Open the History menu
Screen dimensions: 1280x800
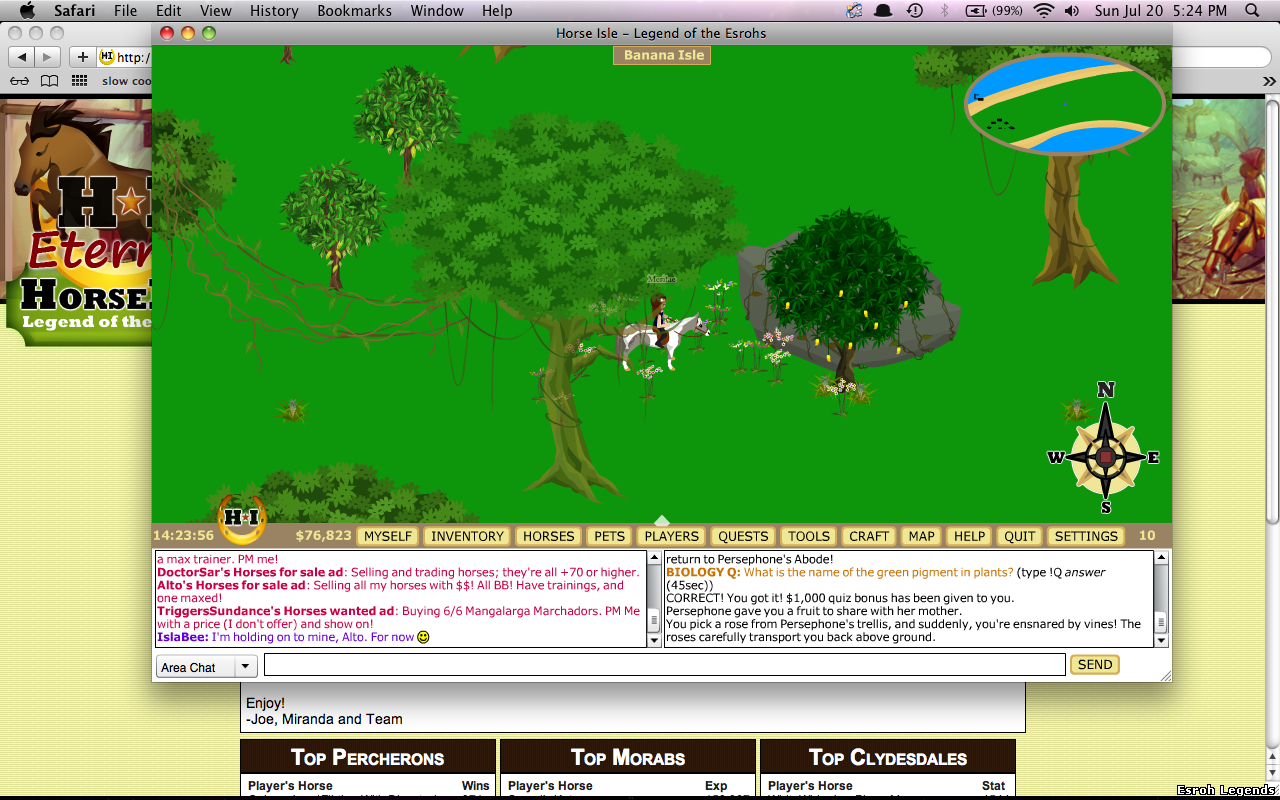274,11
